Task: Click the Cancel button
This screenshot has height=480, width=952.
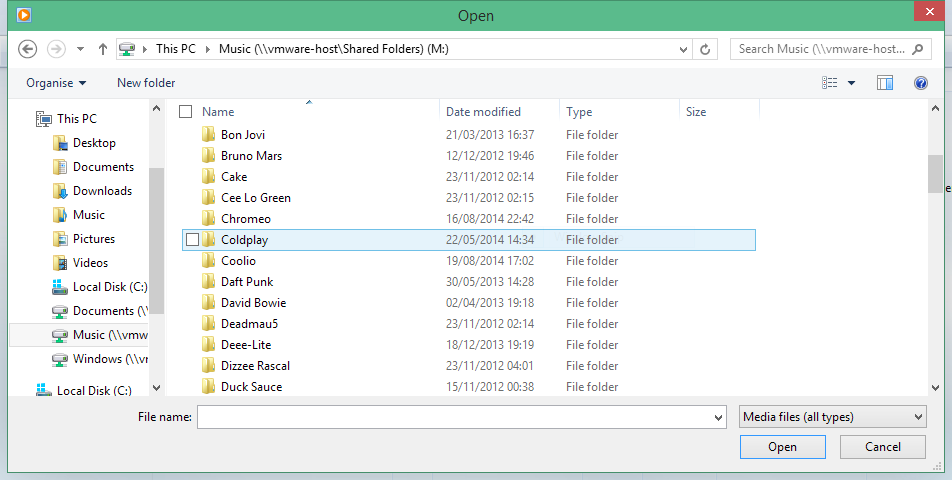Action: coord(883,447)
